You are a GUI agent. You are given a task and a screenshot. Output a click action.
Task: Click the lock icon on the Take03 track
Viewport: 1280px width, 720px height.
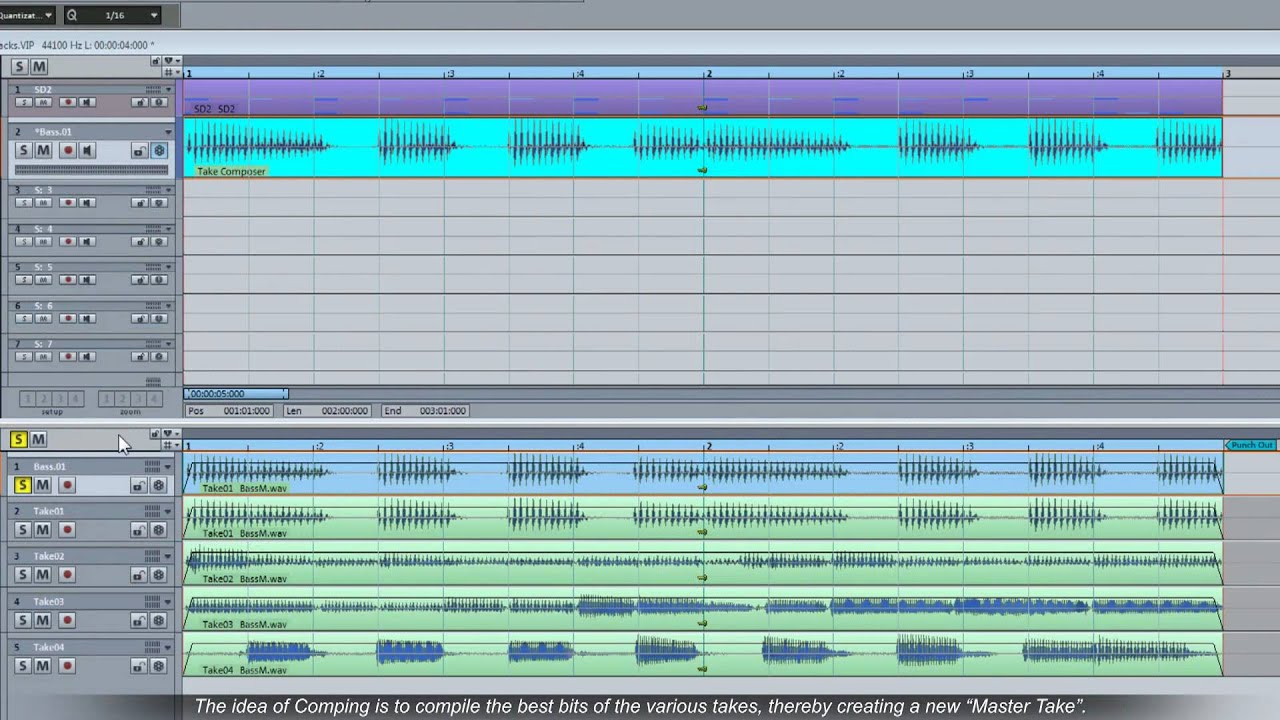coord(139,621)
